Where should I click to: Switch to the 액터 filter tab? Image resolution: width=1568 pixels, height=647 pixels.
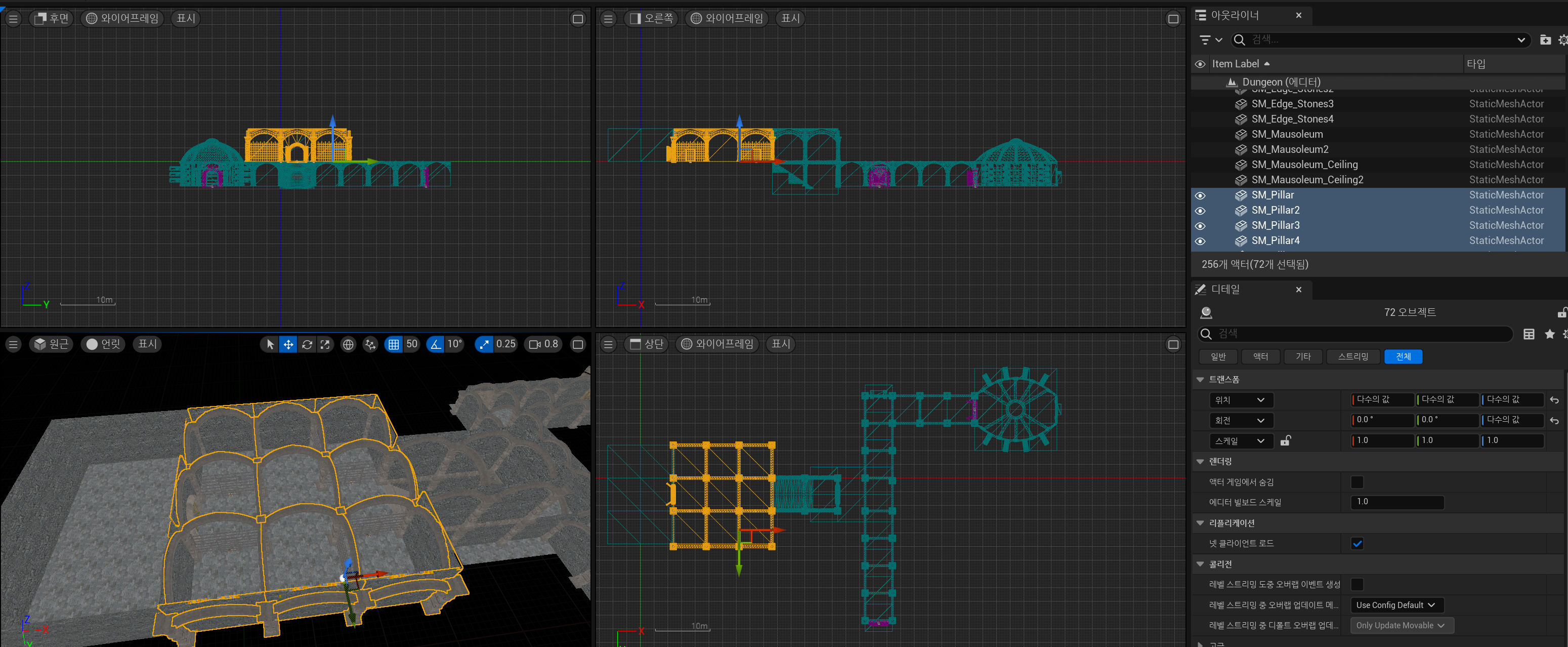click(1260, 356)
